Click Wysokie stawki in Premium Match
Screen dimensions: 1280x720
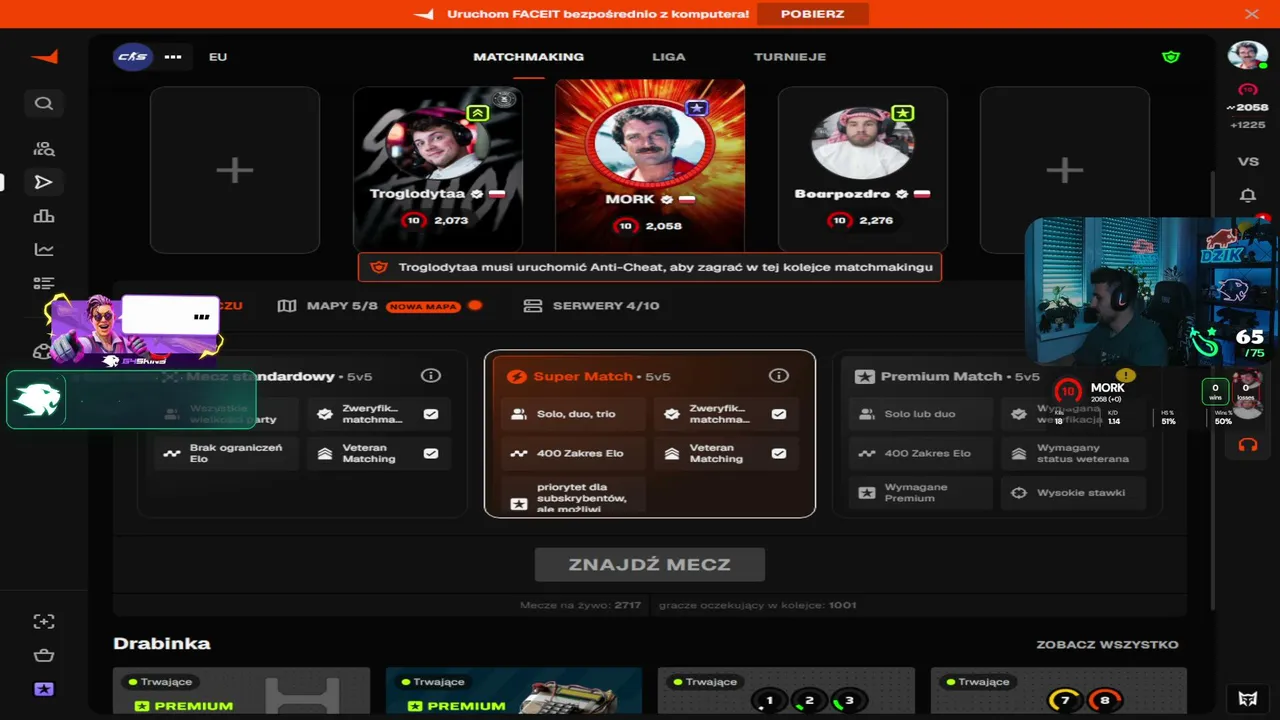coord(1073,492)
